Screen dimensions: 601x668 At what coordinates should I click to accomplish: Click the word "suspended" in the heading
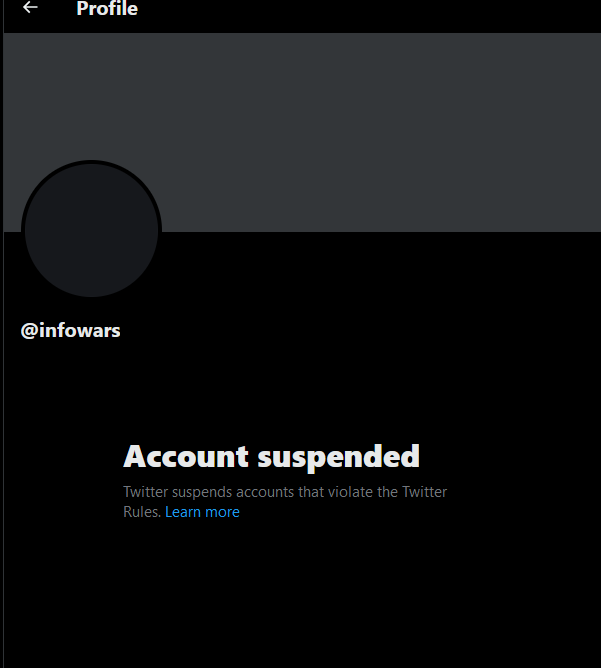point(339,458)
